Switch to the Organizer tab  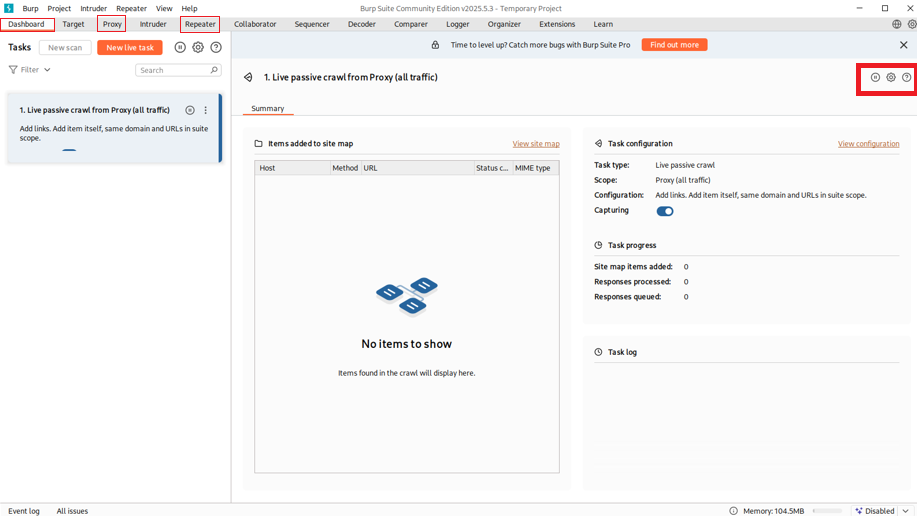(504, 24)
